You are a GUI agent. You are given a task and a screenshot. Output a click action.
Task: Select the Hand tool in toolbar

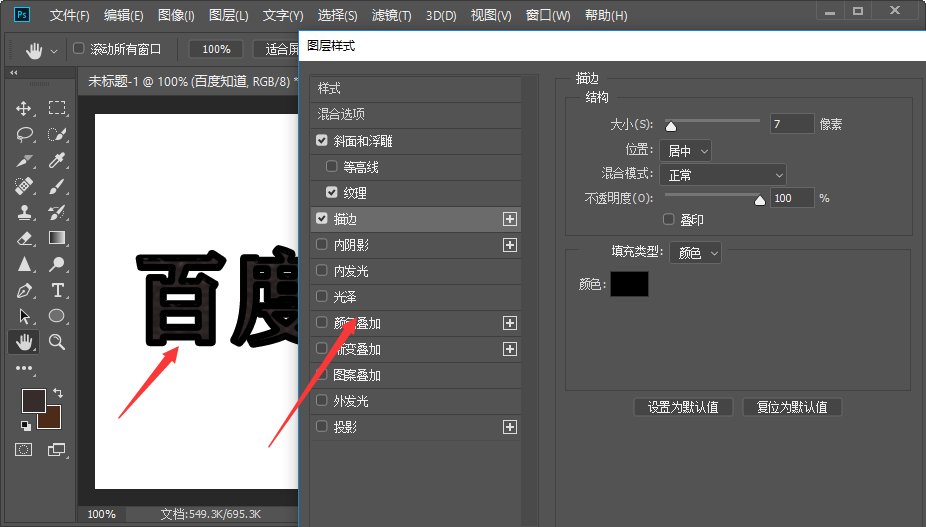tap(24, 342)
